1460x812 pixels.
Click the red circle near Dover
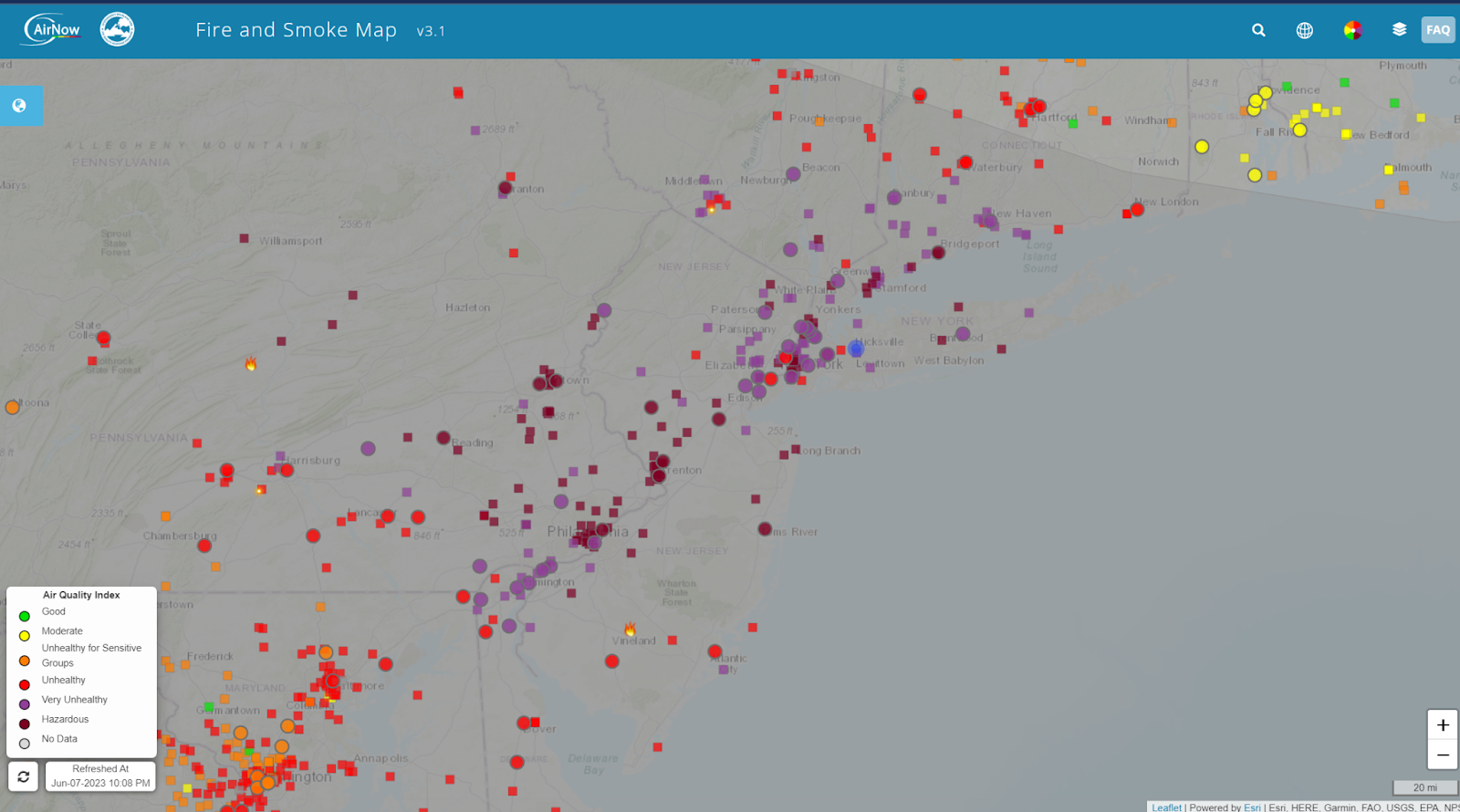click(x=524, y=723)
